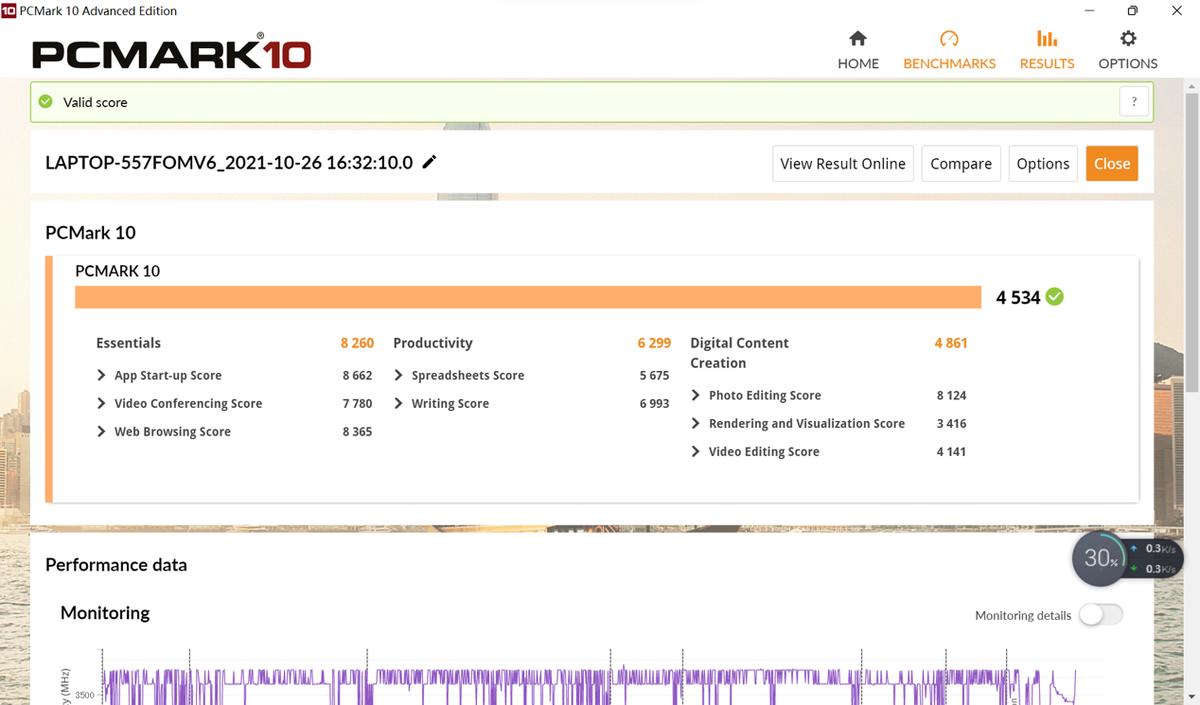Click Rendering and Visualization value 3 416
This screenshot has width=1200, height=705.
pos(951,423)
